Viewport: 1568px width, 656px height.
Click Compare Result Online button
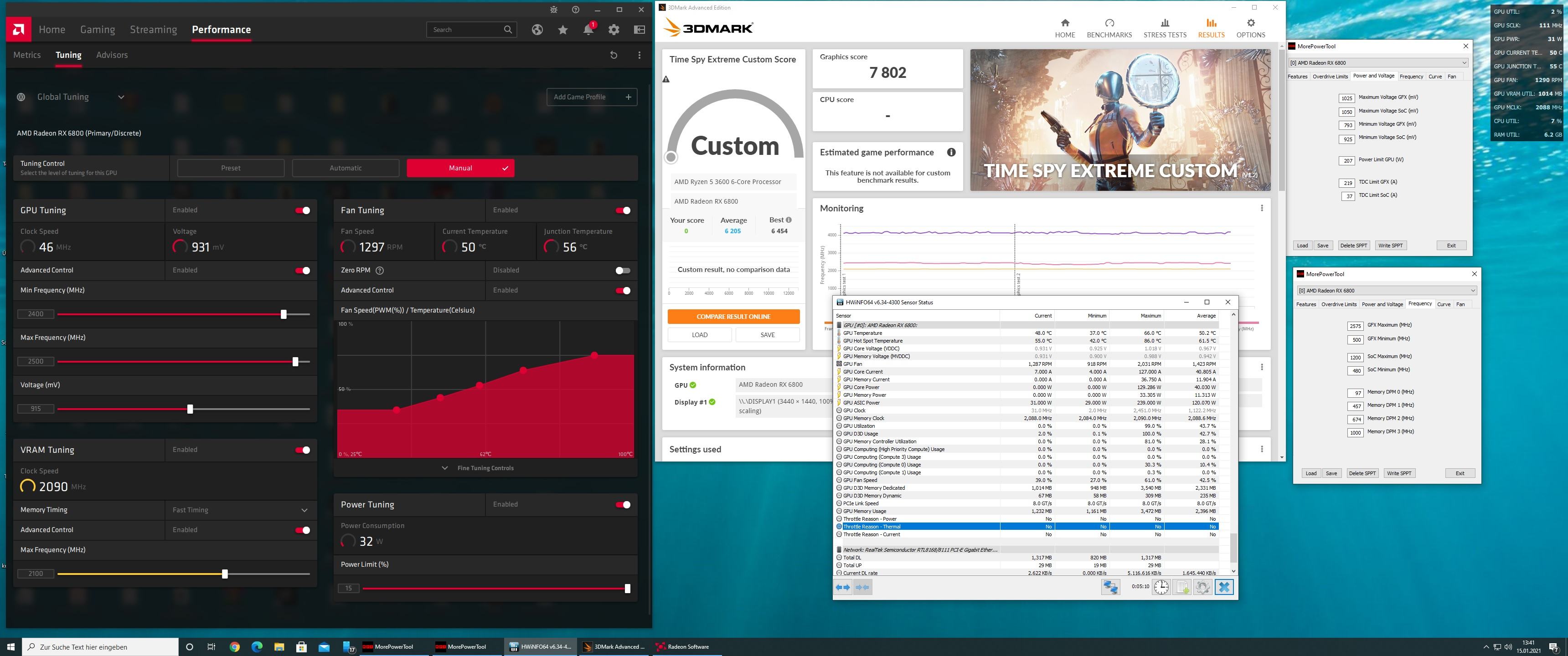click(733, 317)
